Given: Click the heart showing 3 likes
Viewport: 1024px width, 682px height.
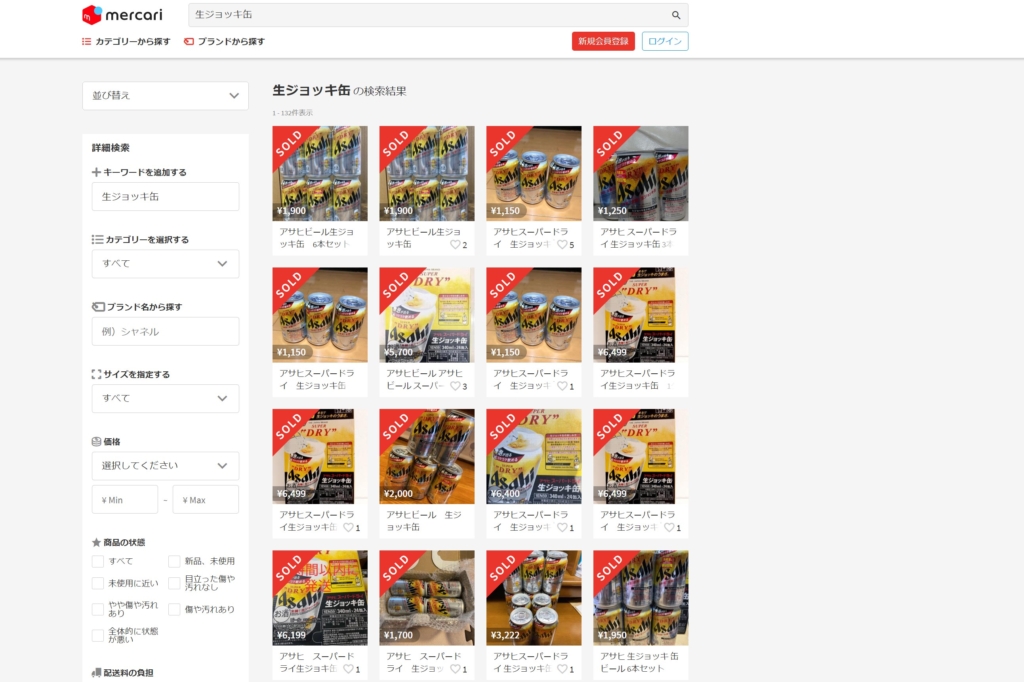Looking at the screenshot, I should [x=455, y=385].
